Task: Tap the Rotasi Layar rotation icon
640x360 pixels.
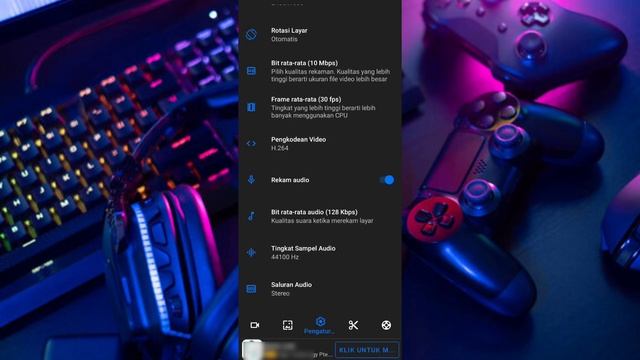Action: pyautogui.click(x=251, y=34)
